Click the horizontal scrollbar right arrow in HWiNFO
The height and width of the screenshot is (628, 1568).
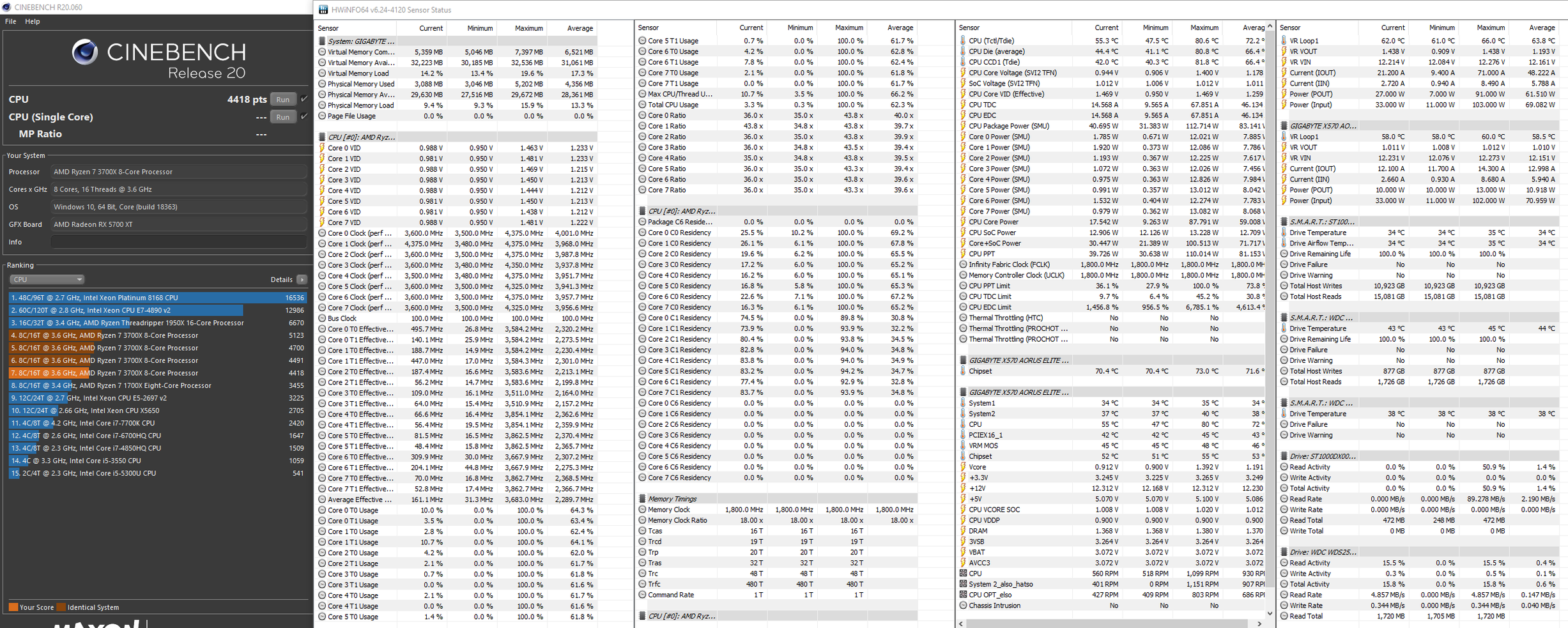(x=1259, y=624)
